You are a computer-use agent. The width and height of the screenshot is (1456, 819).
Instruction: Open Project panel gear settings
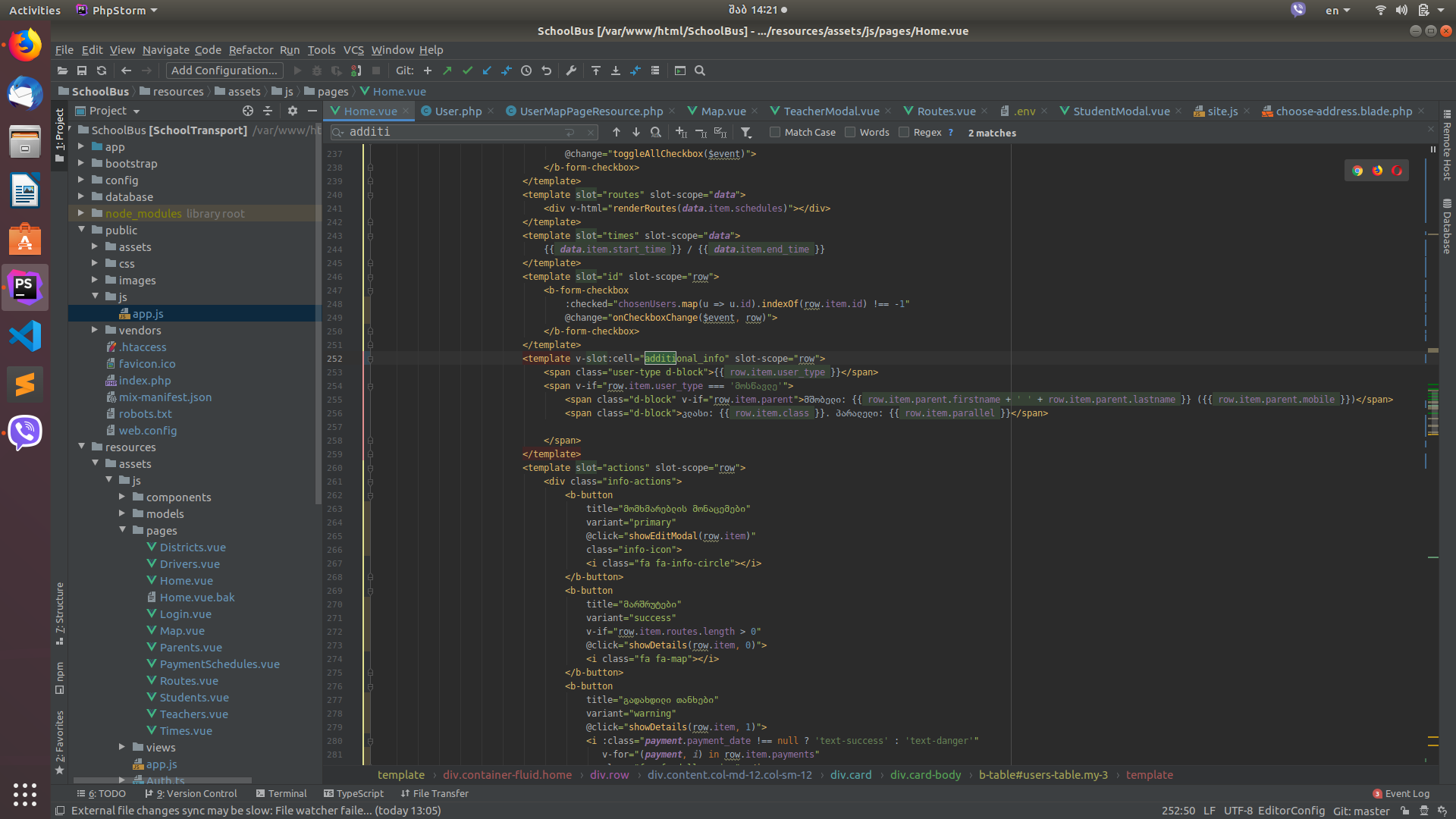pyautogui.click(x=292, y=111)
